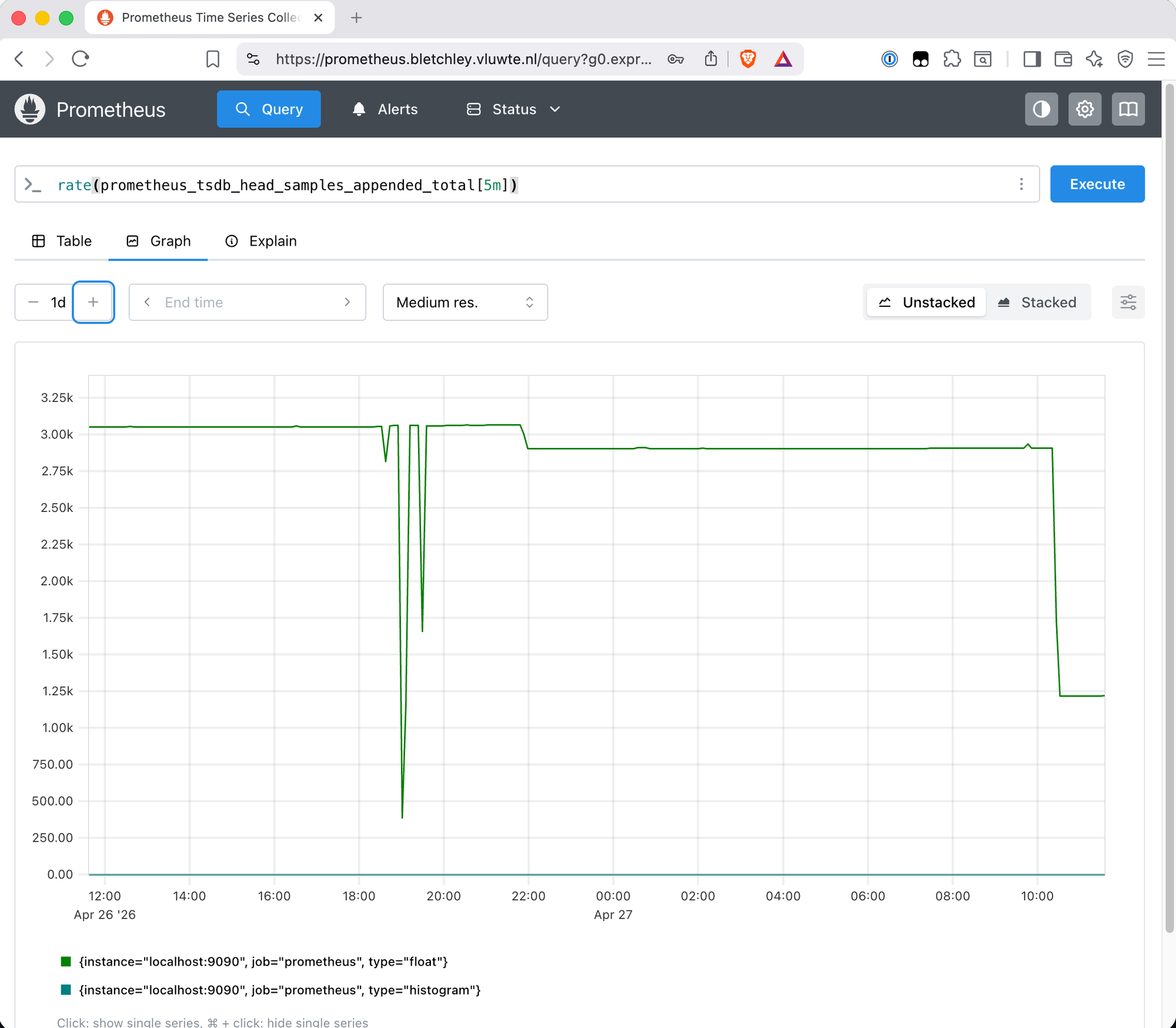Click the teal histogram series color swatch
The width and height of the screenshot is (1176, 1028).
[x=66, y=990]
